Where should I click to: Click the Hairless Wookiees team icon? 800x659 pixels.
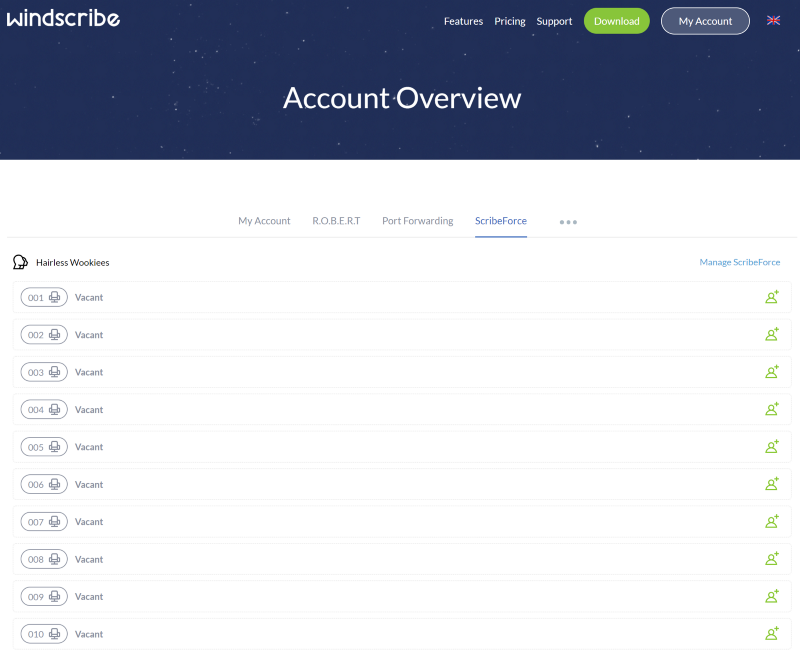[20, 262]
